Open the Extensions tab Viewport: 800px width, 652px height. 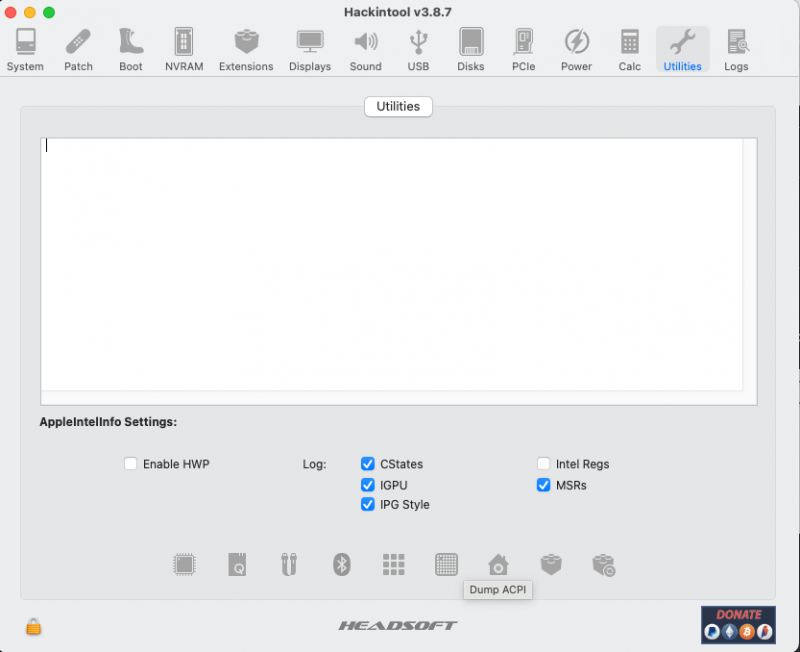click(246, 49)
